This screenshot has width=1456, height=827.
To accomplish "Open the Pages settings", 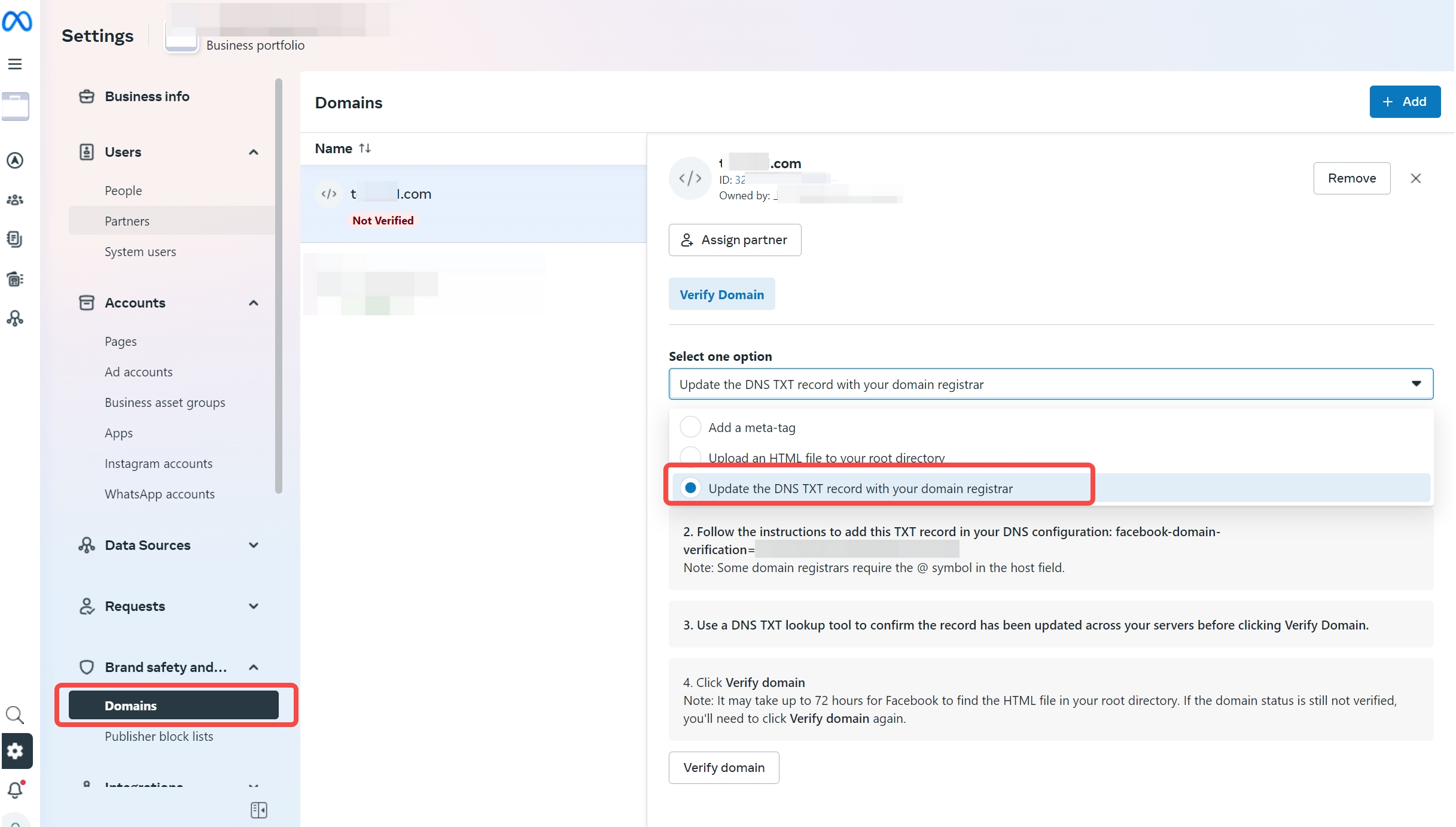I will click(x=121, y=341).
